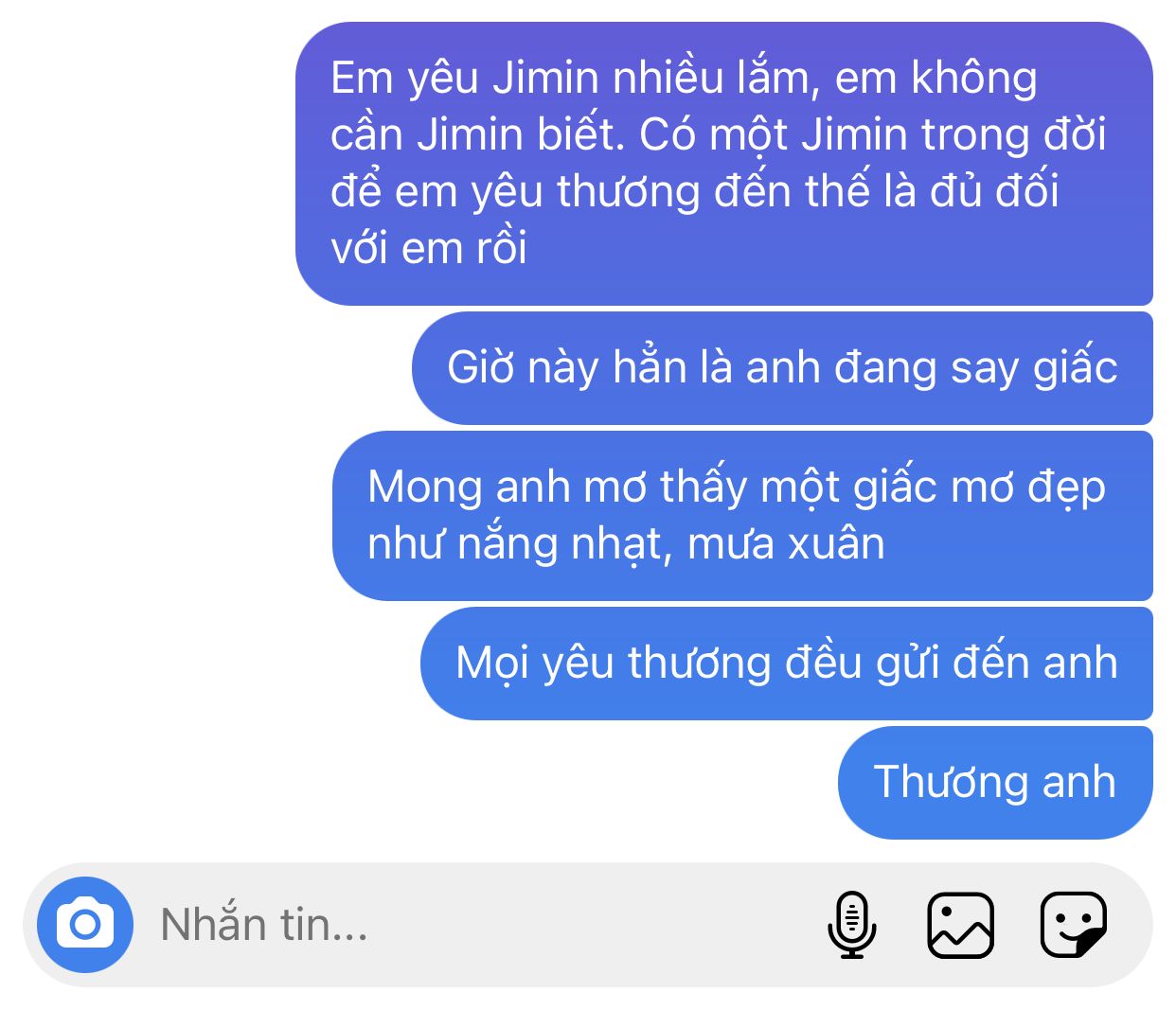Click the line starting "để em yêu thương"
Image resolution: width=1176 pixels, height=1010 pixels.
[694, 191]
